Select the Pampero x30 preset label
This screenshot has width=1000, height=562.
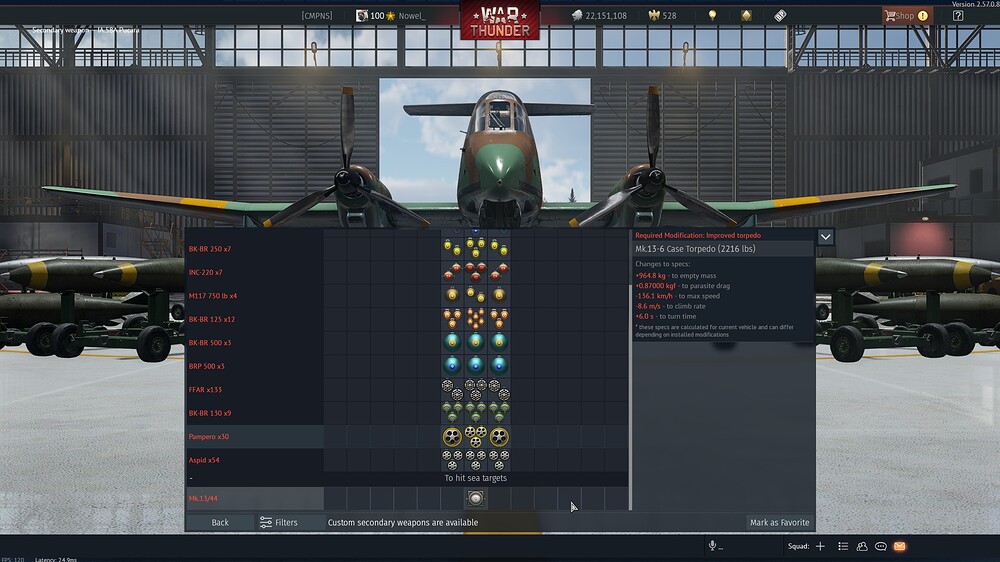(209, 437)
